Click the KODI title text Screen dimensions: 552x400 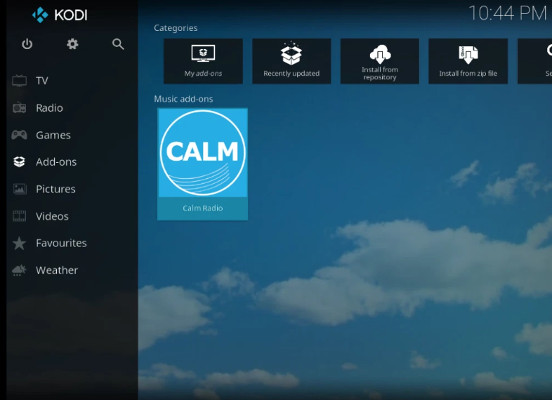(71, 15)
